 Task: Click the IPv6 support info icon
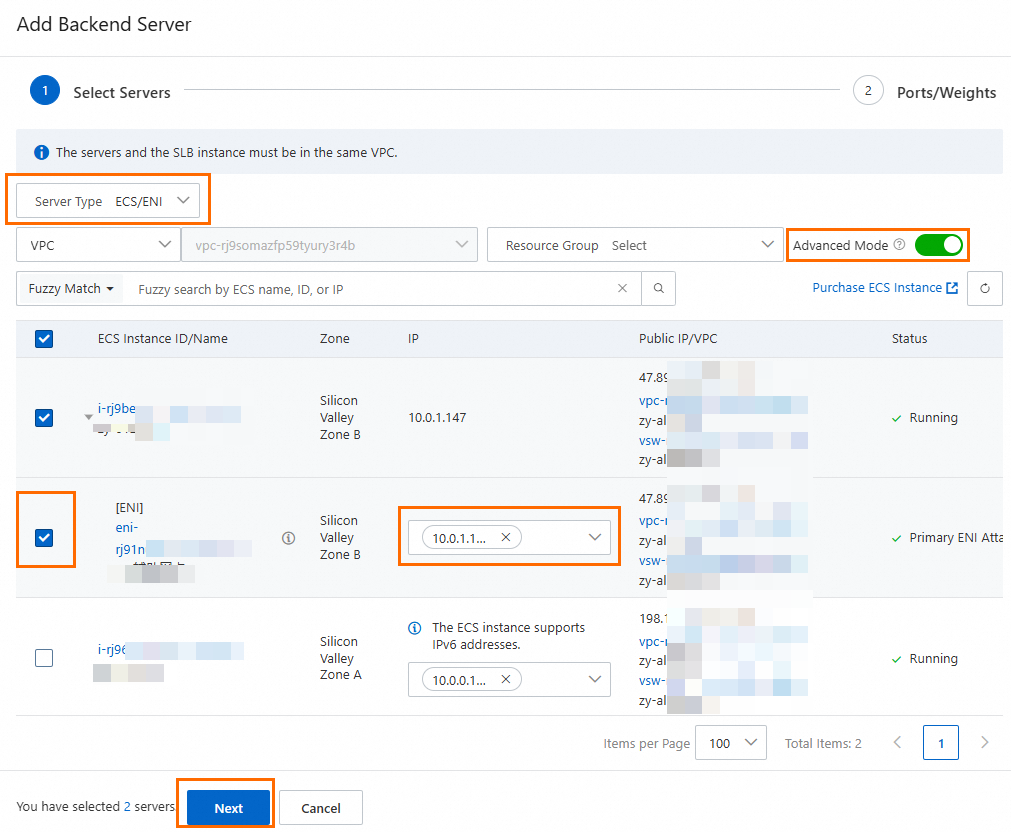coord(415,628)
